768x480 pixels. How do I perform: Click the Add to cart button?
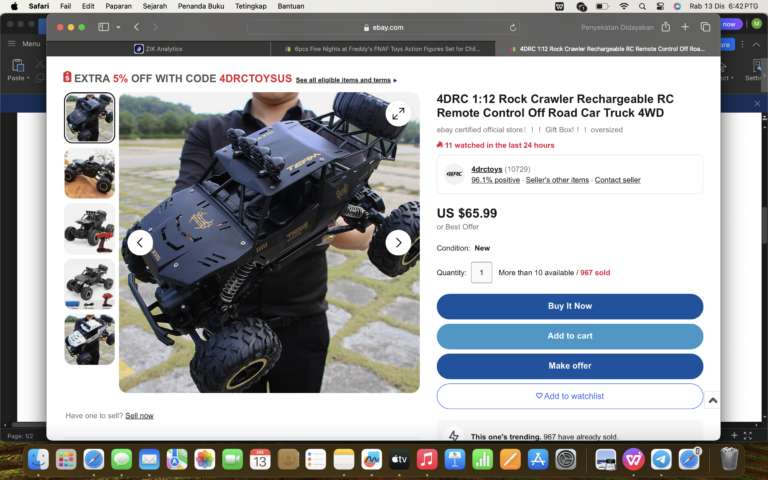click(x=569, y=336)
